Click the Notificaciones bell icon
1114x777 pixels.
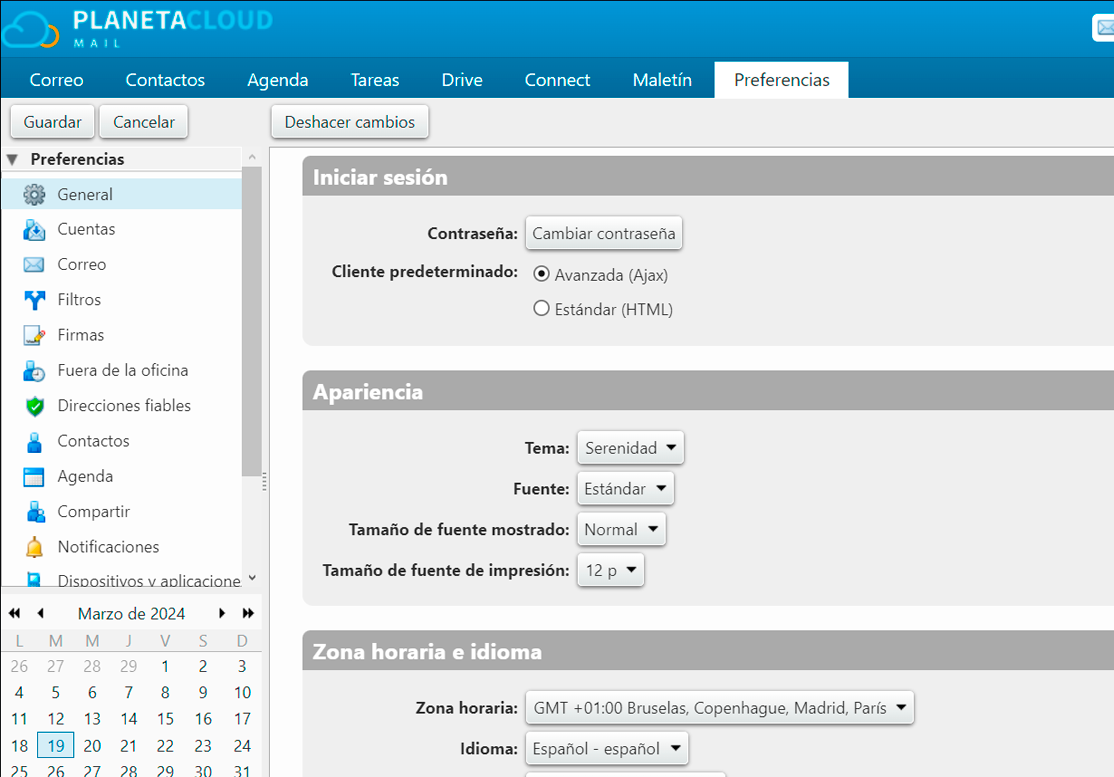(34, 547)
